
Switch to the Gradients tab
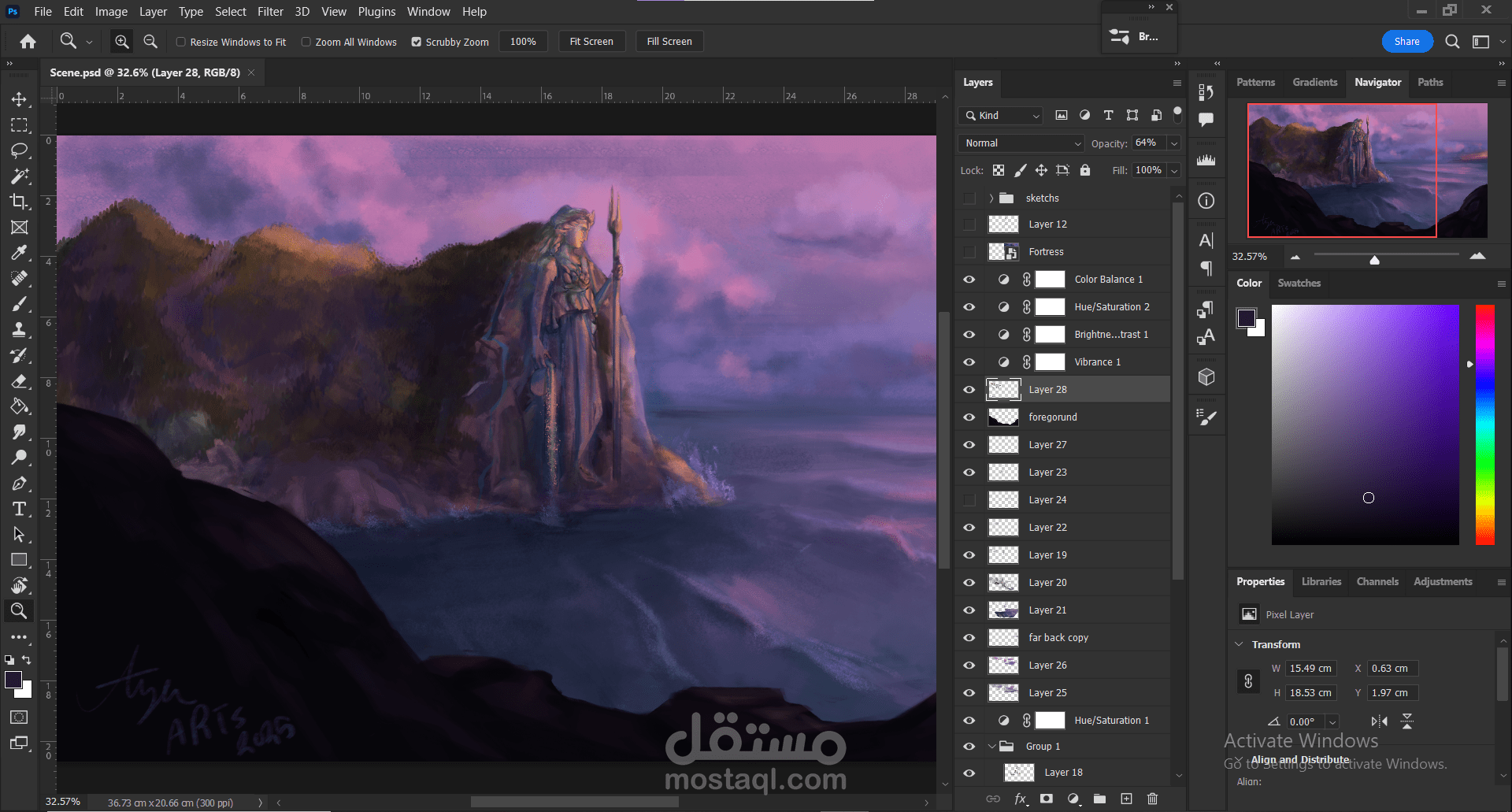tap(1315, 82)
